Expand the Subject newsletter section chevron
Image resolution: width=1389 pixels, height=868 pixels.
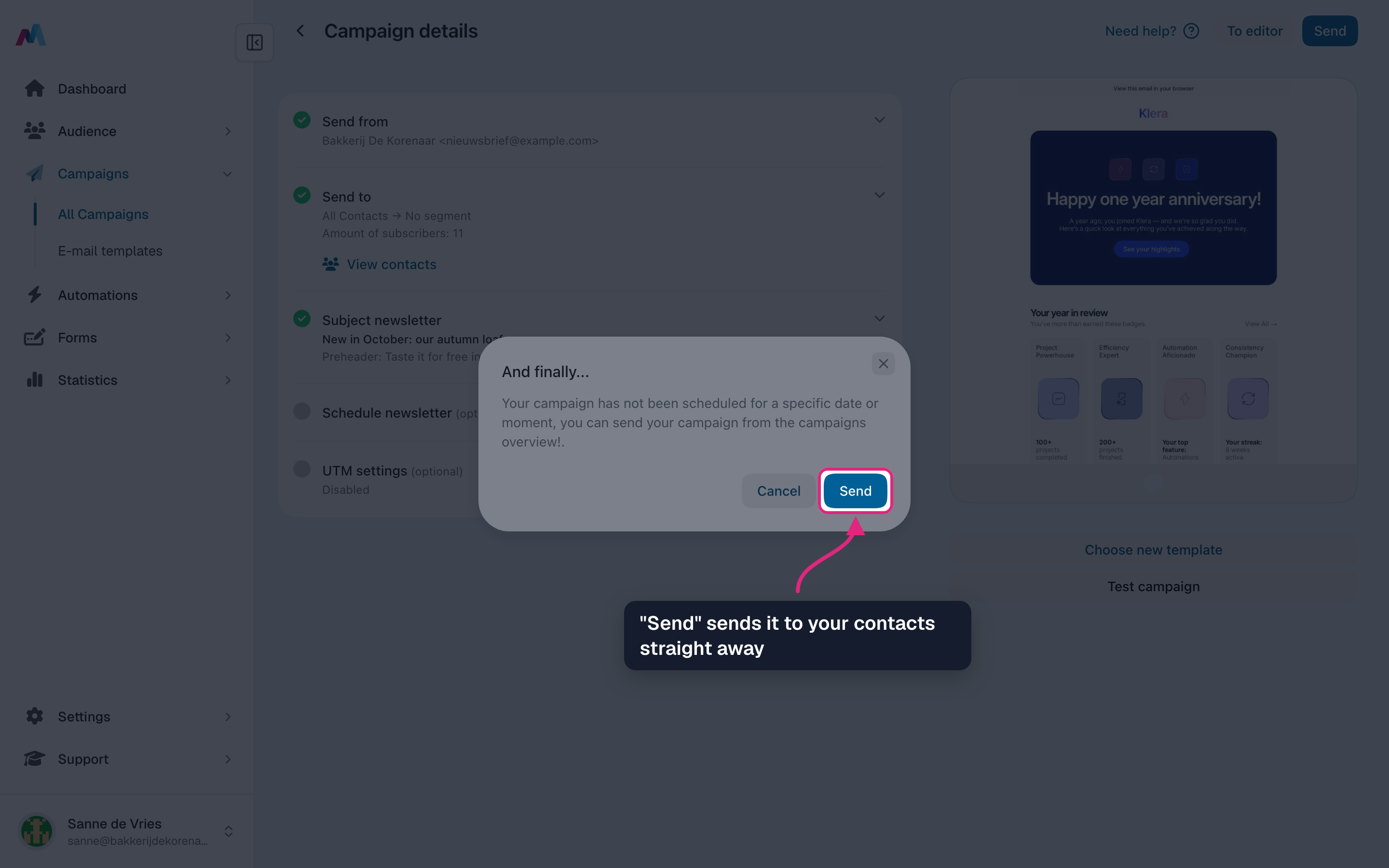[x=879, y=319]
